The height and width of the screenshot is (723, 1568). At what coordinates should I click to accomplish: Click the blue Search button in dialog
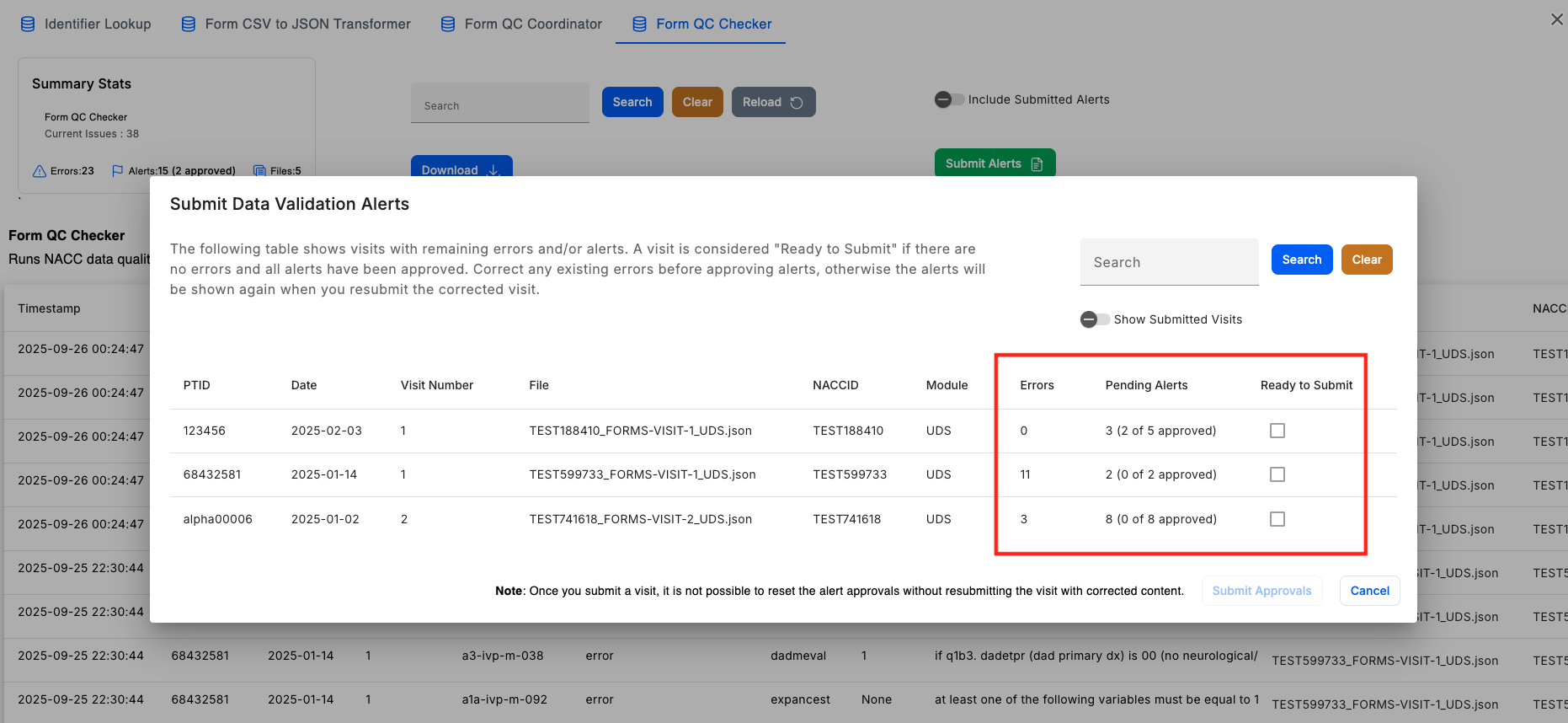[1301, 260]
